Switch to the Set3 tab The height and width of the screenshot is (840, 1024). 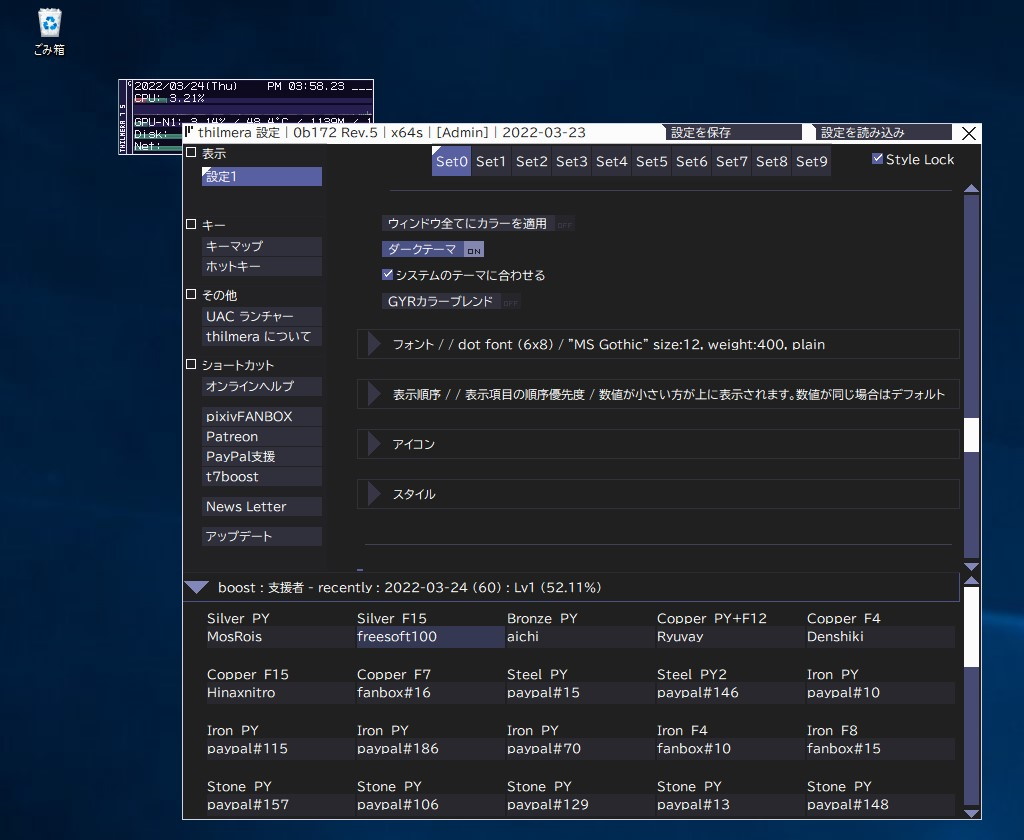click(571, 160)
